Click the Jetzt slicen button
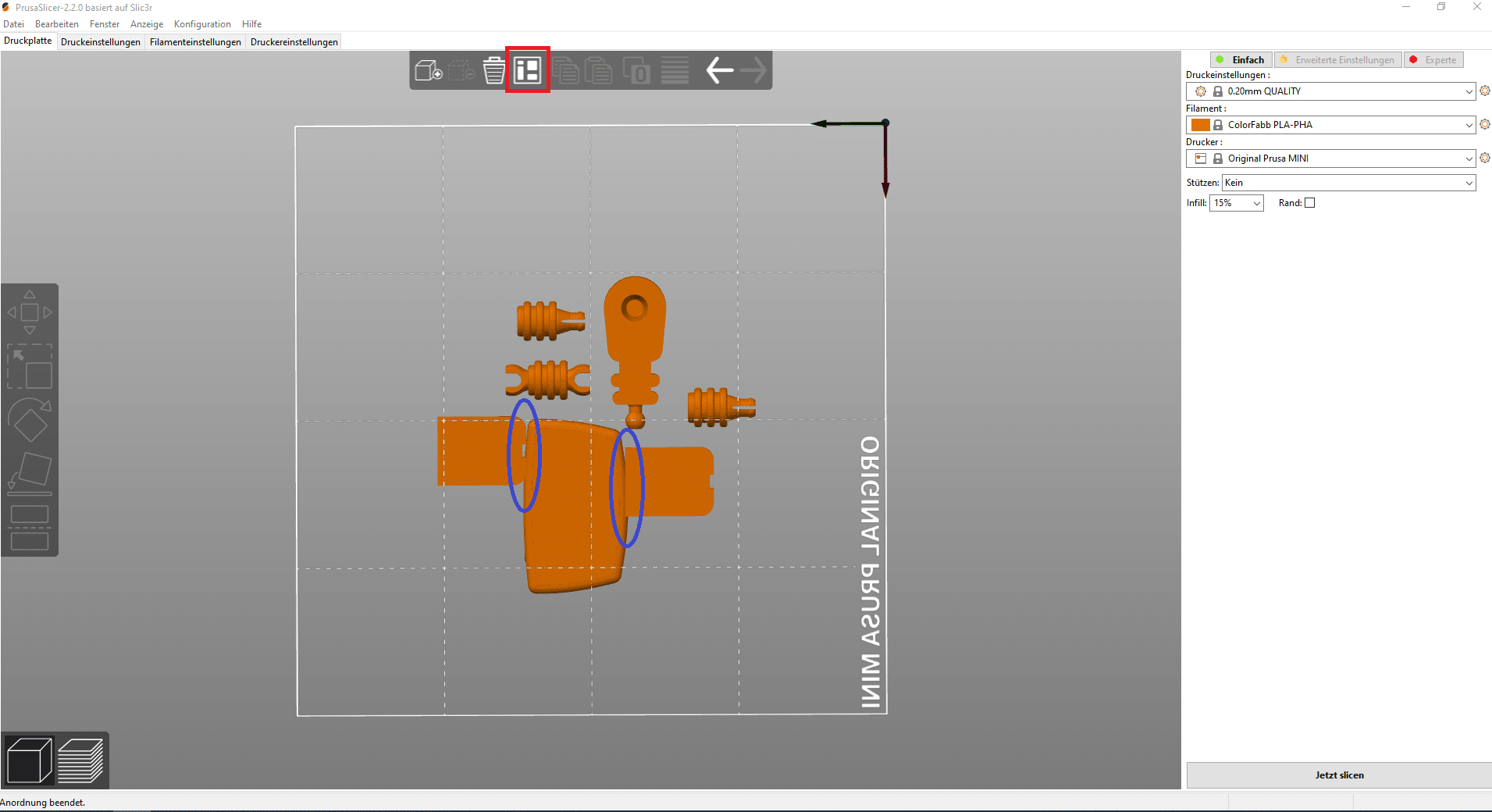Viewport: 1492px width, 812px height. [x=1339, y=775]
